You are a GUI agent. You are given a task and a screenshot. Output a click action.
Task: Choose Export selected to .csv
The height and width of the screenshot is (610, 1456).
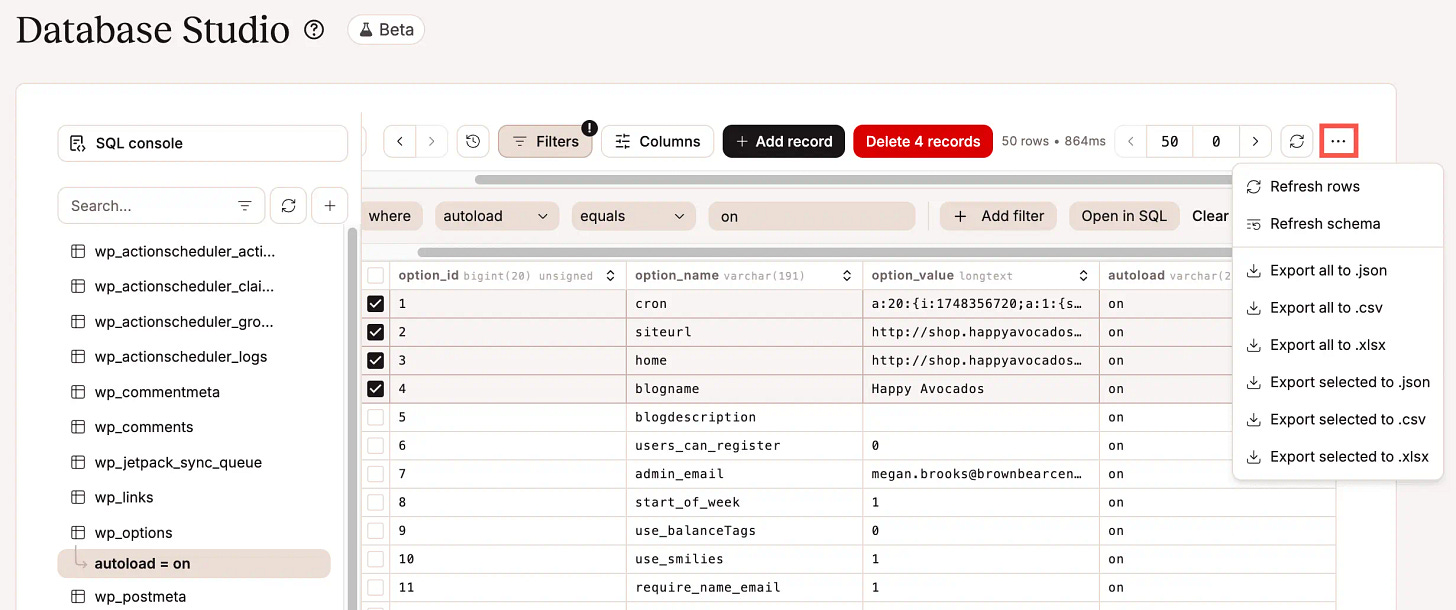[x=1337, y=419]
